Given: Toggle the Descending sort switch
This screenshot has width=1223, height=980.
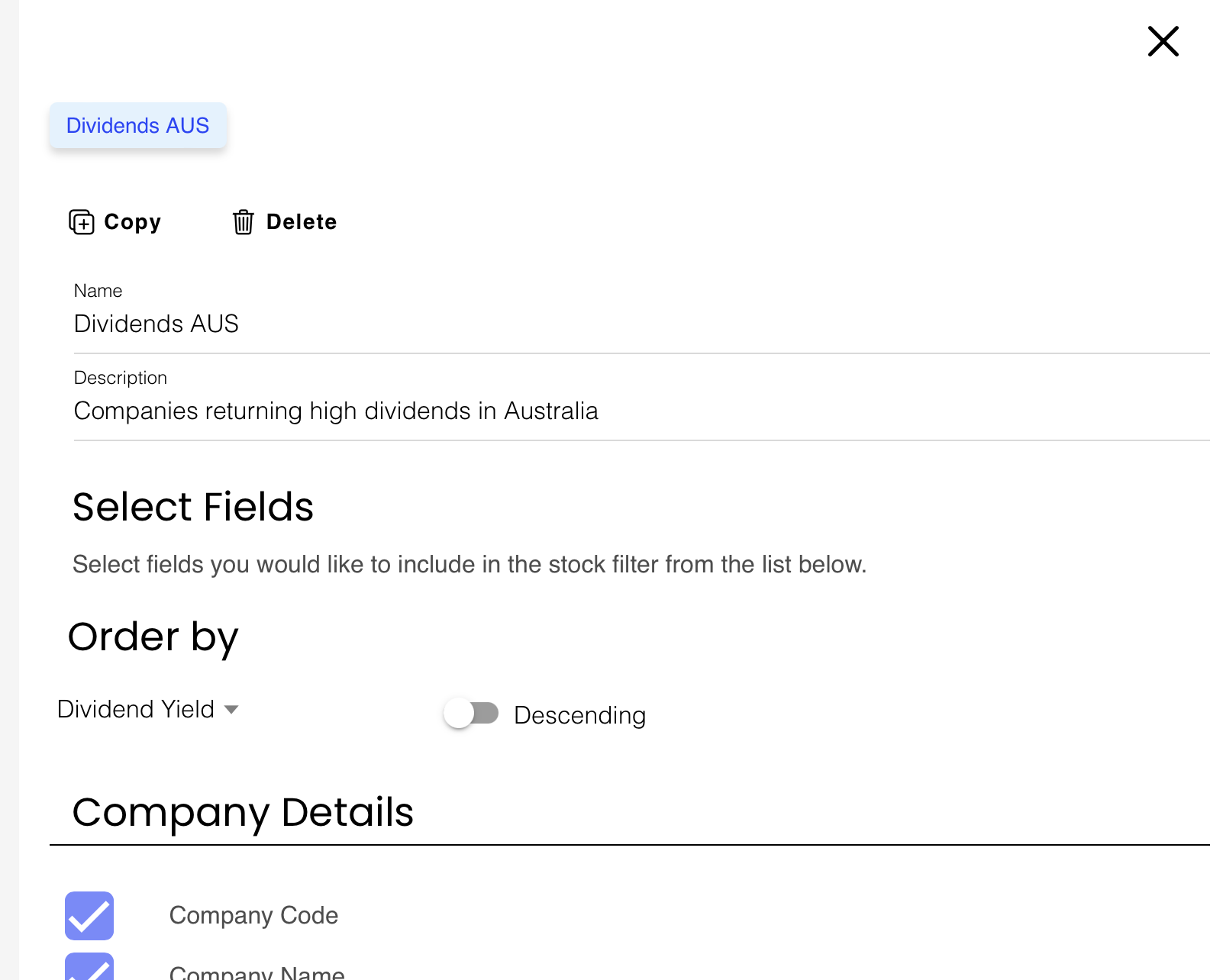Looking at the screenshot, I should pyautogui.click(x=471, y=714).
